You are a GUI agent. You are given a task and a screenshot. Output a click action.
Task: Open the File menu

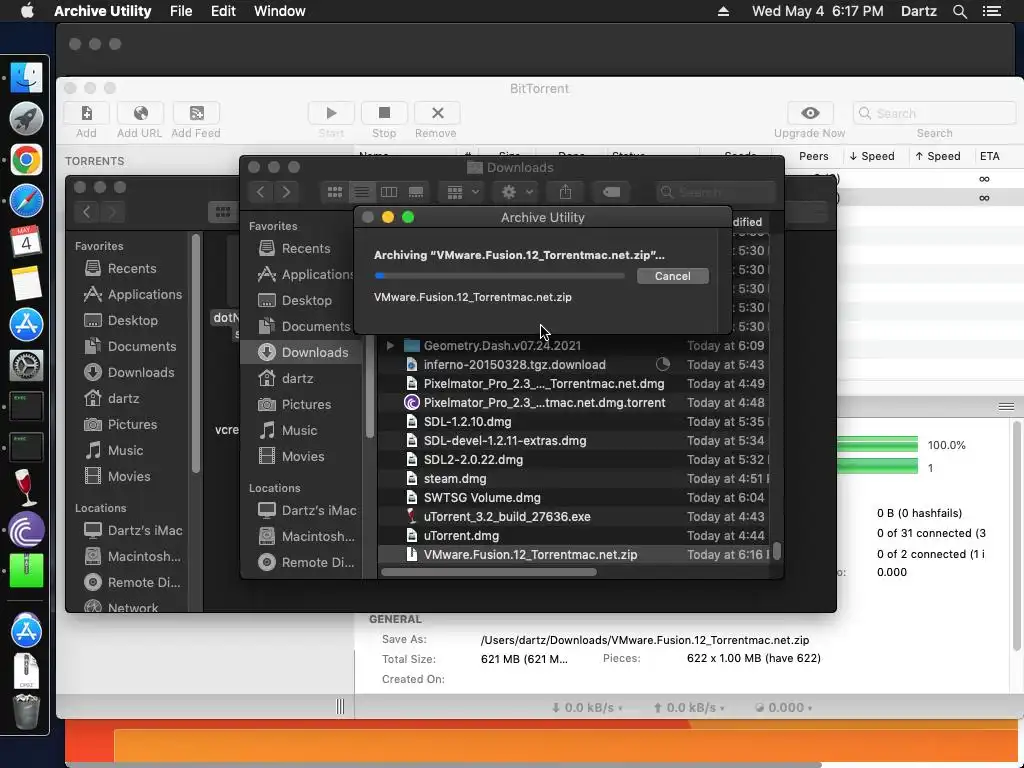coord(181,11)
